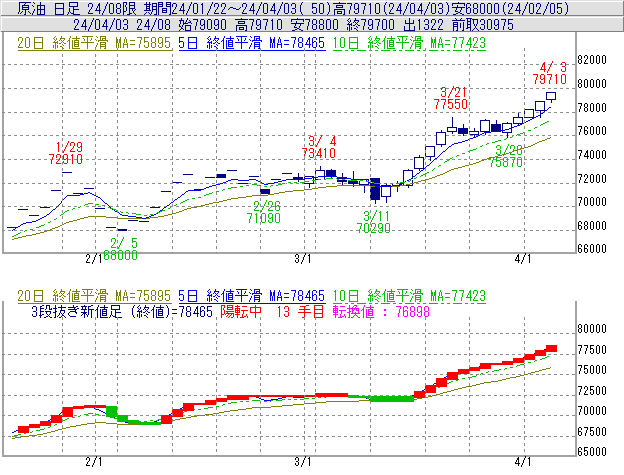Screen dimensions: 624x475
Task: Click the 13 手目 count text
Action: (x=301, y=311)
